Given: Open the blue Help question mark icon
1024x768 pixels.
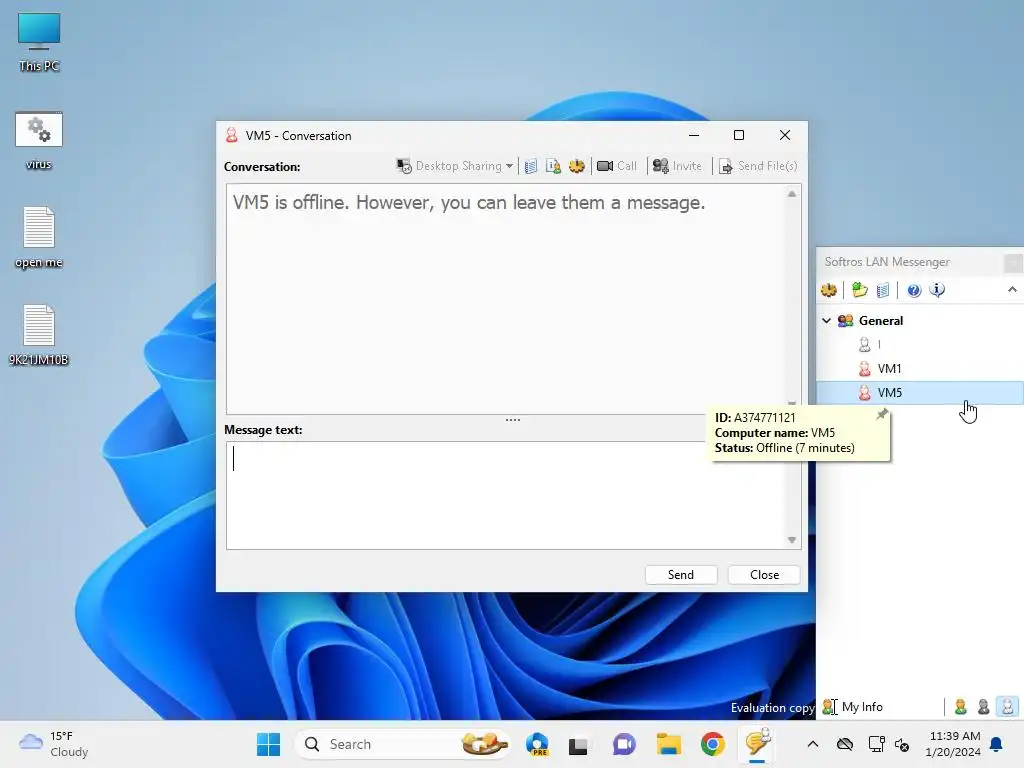Looking at the screenshot, I should 914,290.
